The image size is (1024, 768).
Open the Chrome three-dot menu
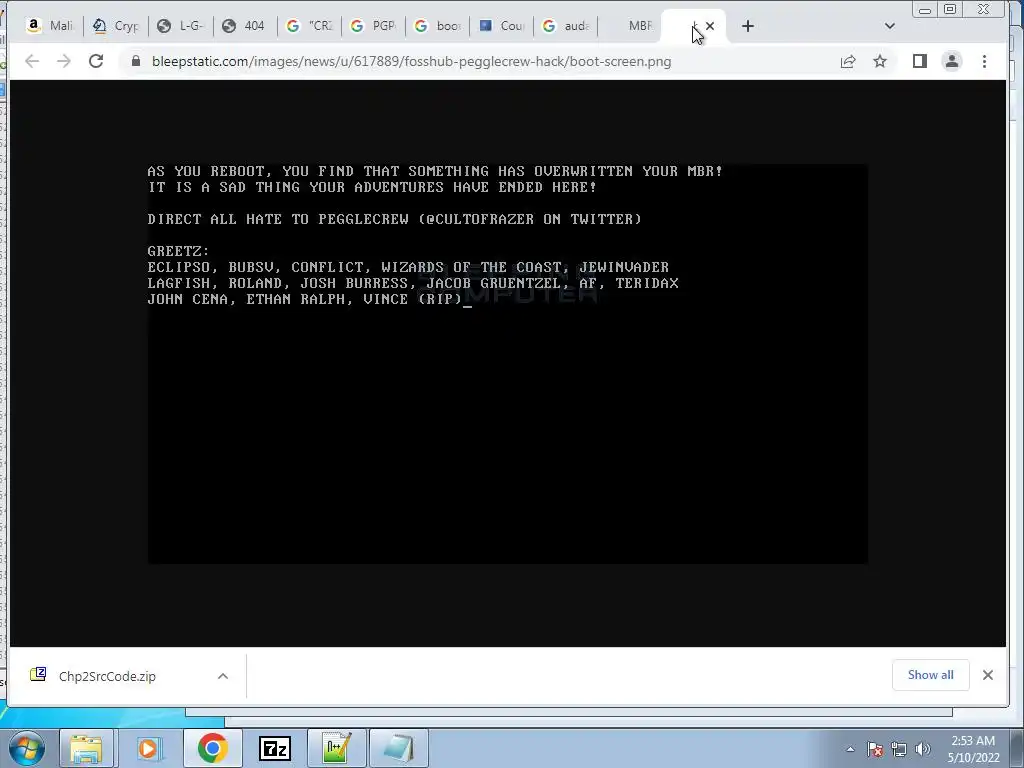[x=984, y=61]
